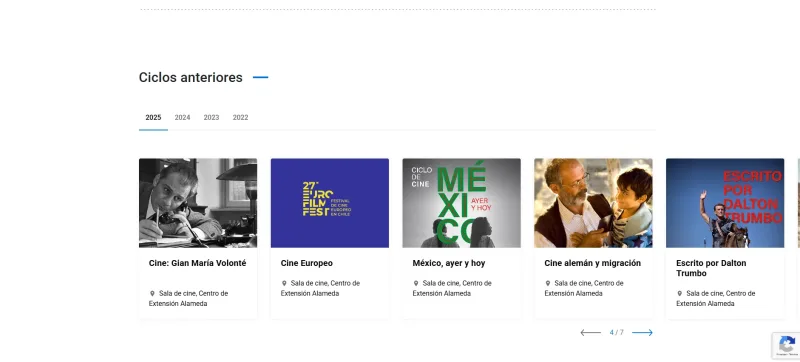The height and width of the screenshot is (362, 800).
Task: Open Escrito por Dalton Trumbo title link
Action: pos(711,268)
